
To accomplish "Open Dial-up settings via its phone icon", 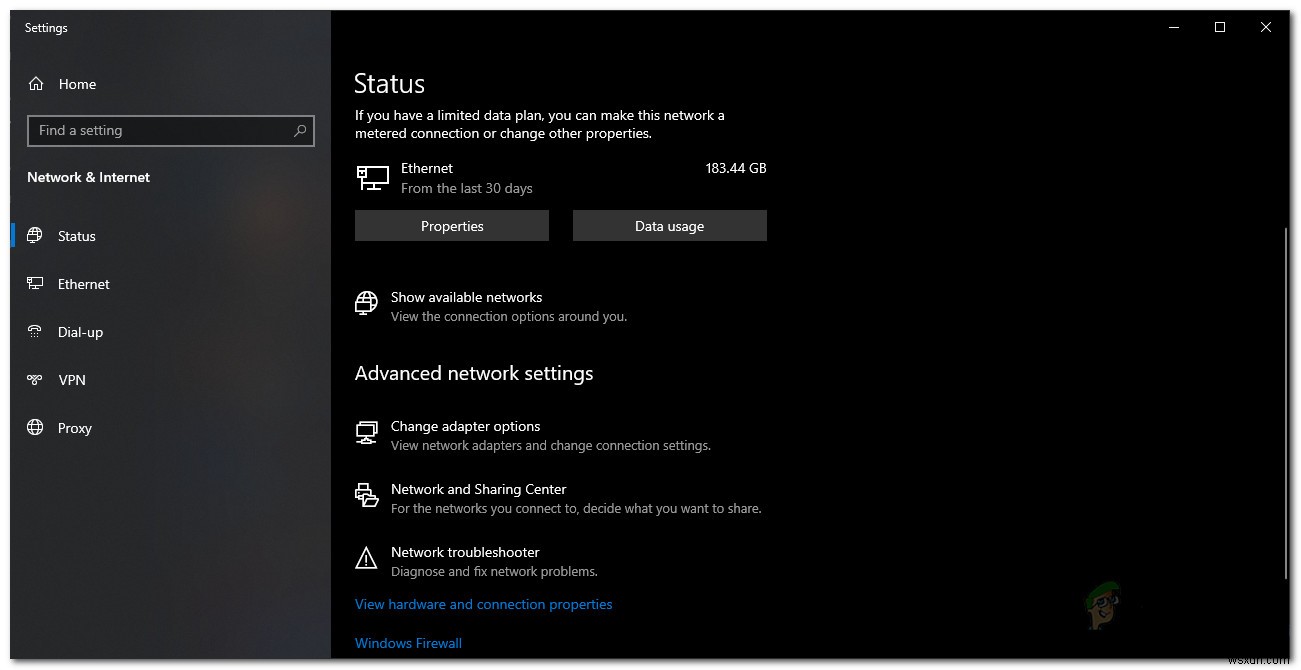I will point(35,332).
